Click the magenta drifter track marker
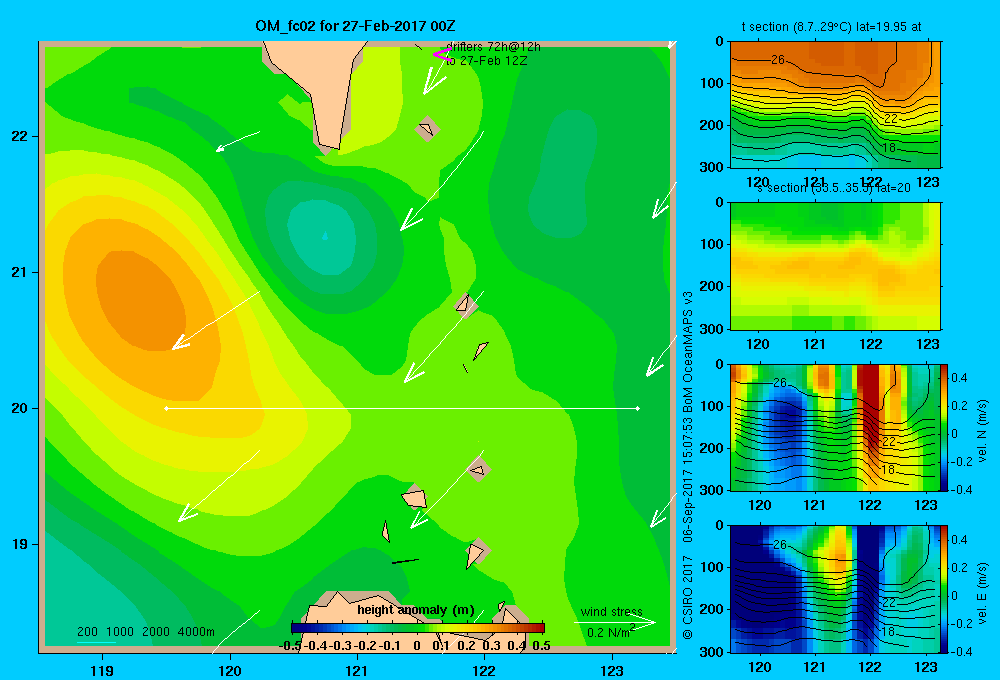This screenshot has height=680, width=1000. (x=442, y=55)
